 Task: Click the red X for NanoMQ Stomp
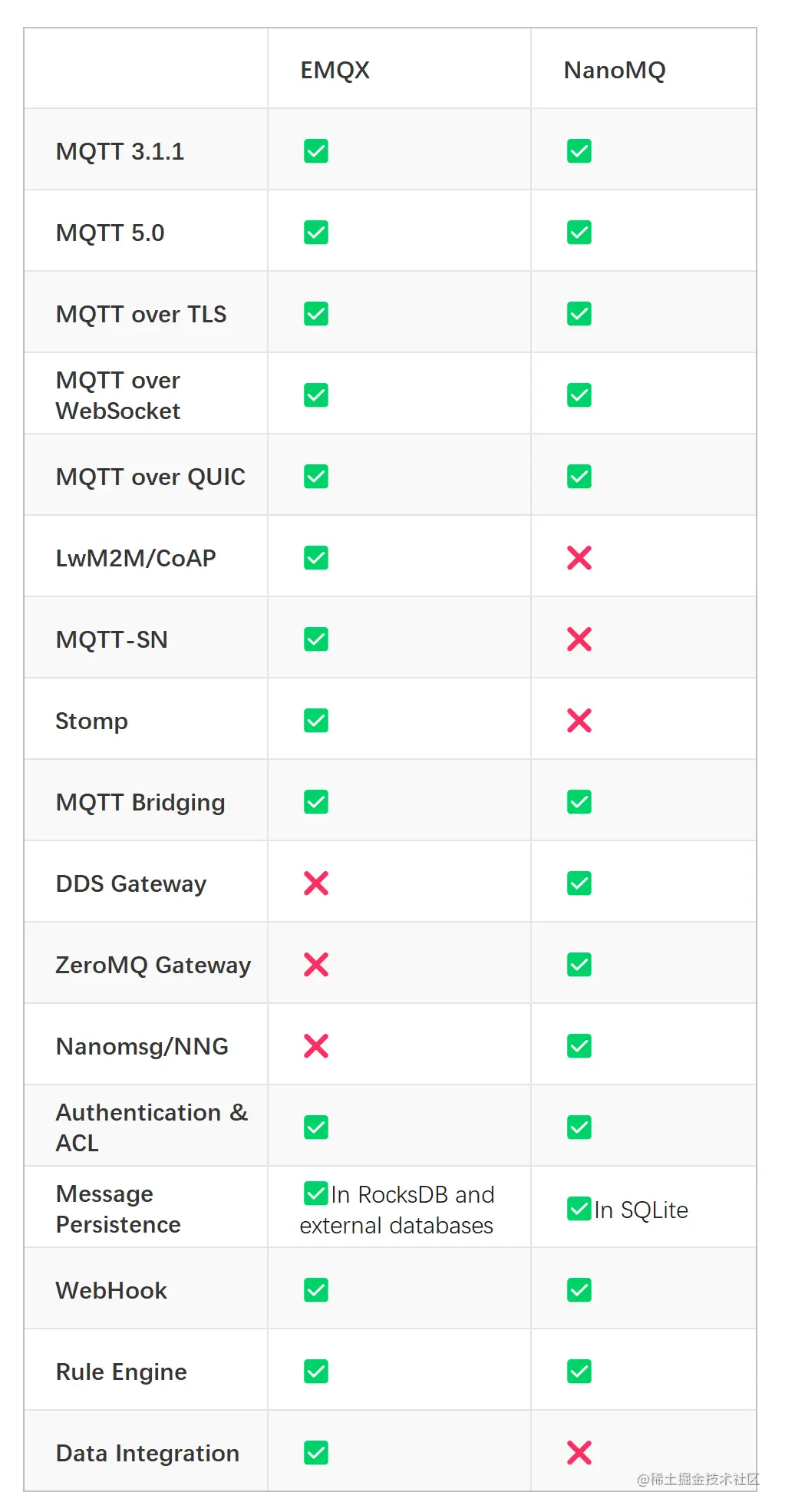coord(579,721)
